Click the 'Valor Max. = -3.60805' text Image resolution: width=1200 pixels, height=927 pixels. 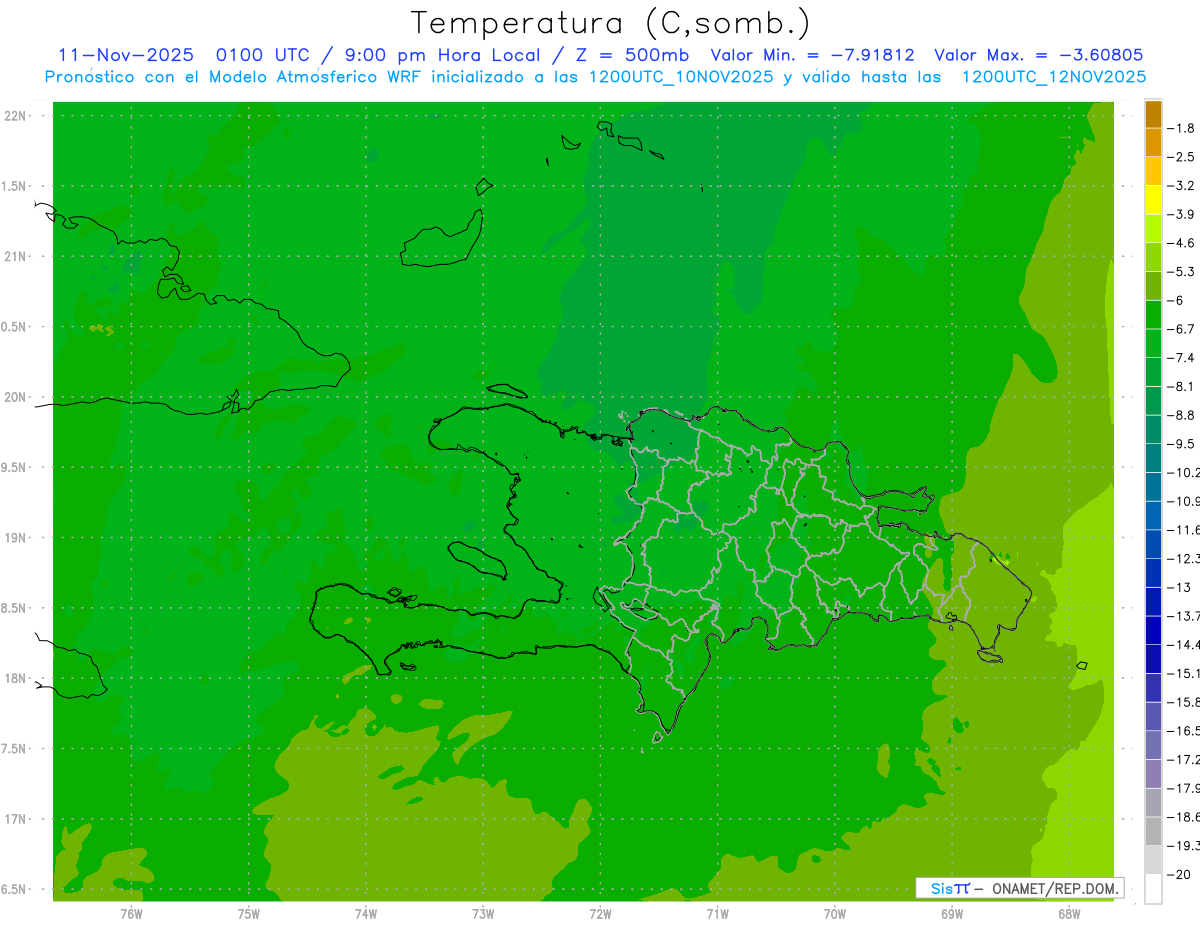point(1039,55)
